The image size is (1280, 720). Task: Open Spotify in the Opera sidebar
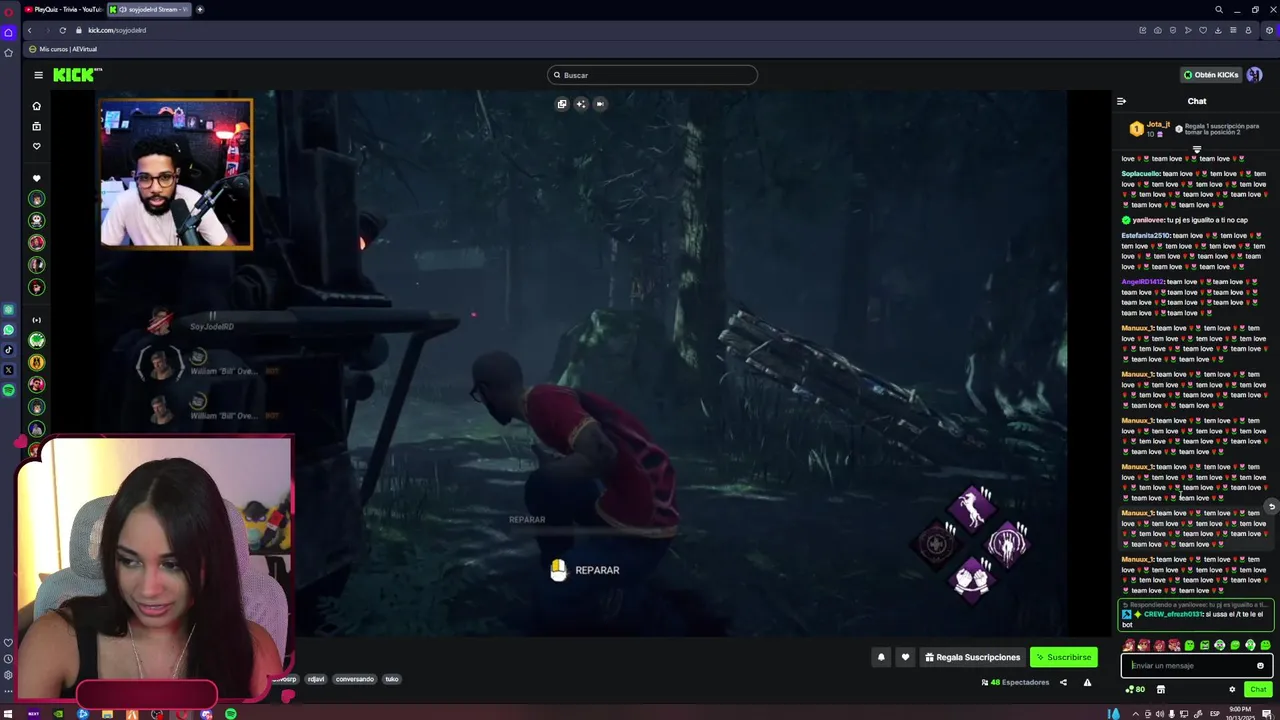click(9, 390)
